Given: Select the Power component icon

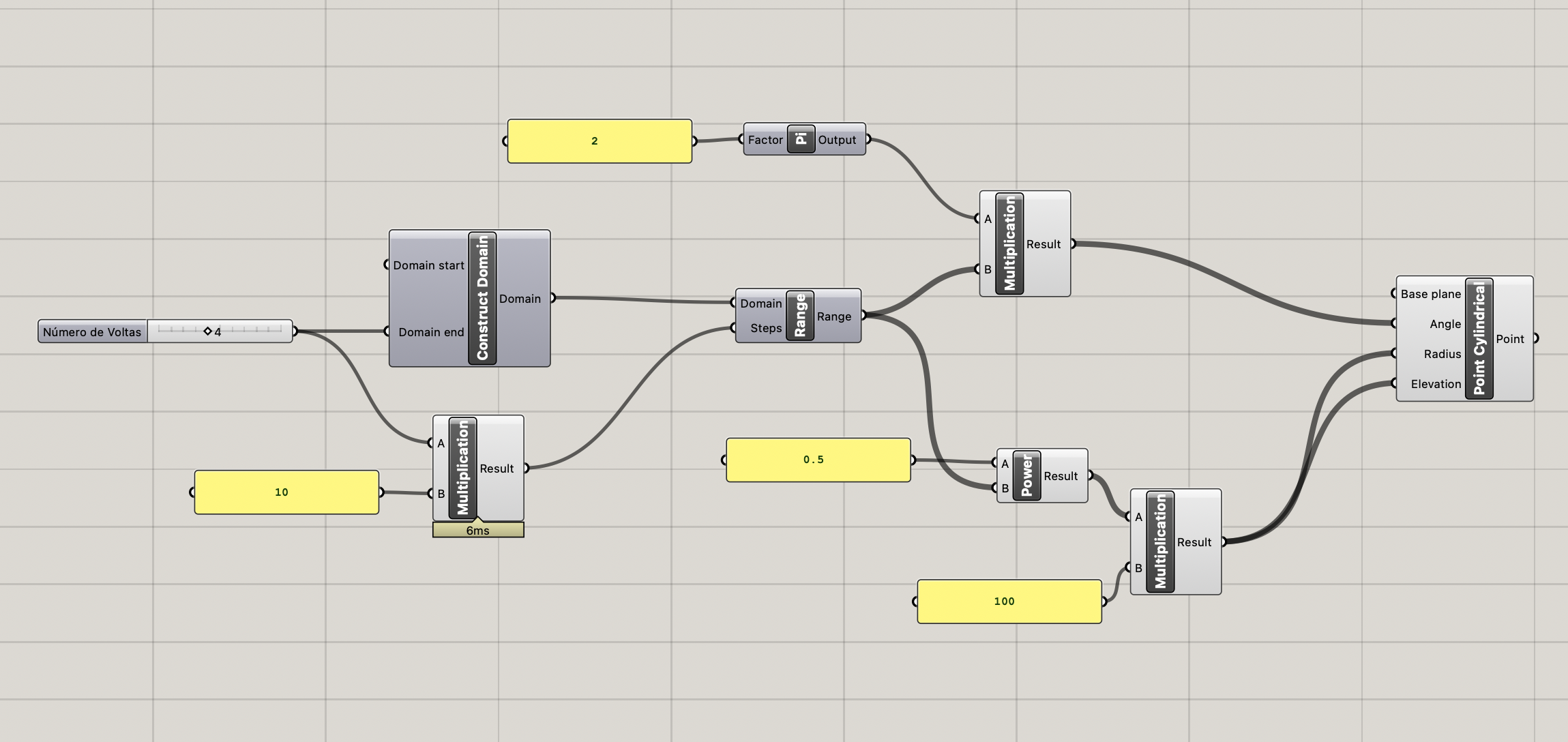Looking at the screenshot, I should click(1026, 475).
